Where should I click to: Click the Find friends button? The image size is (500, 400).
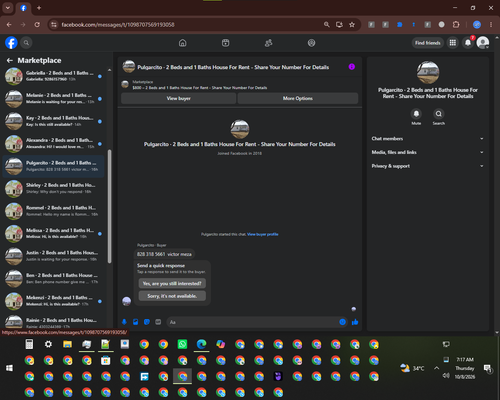point(428,43)
